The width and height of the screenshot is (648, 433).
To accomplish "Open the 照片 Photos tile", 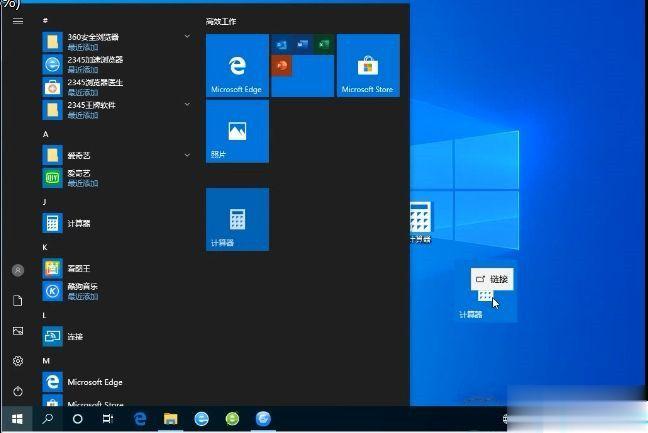I will click(237, 131).
